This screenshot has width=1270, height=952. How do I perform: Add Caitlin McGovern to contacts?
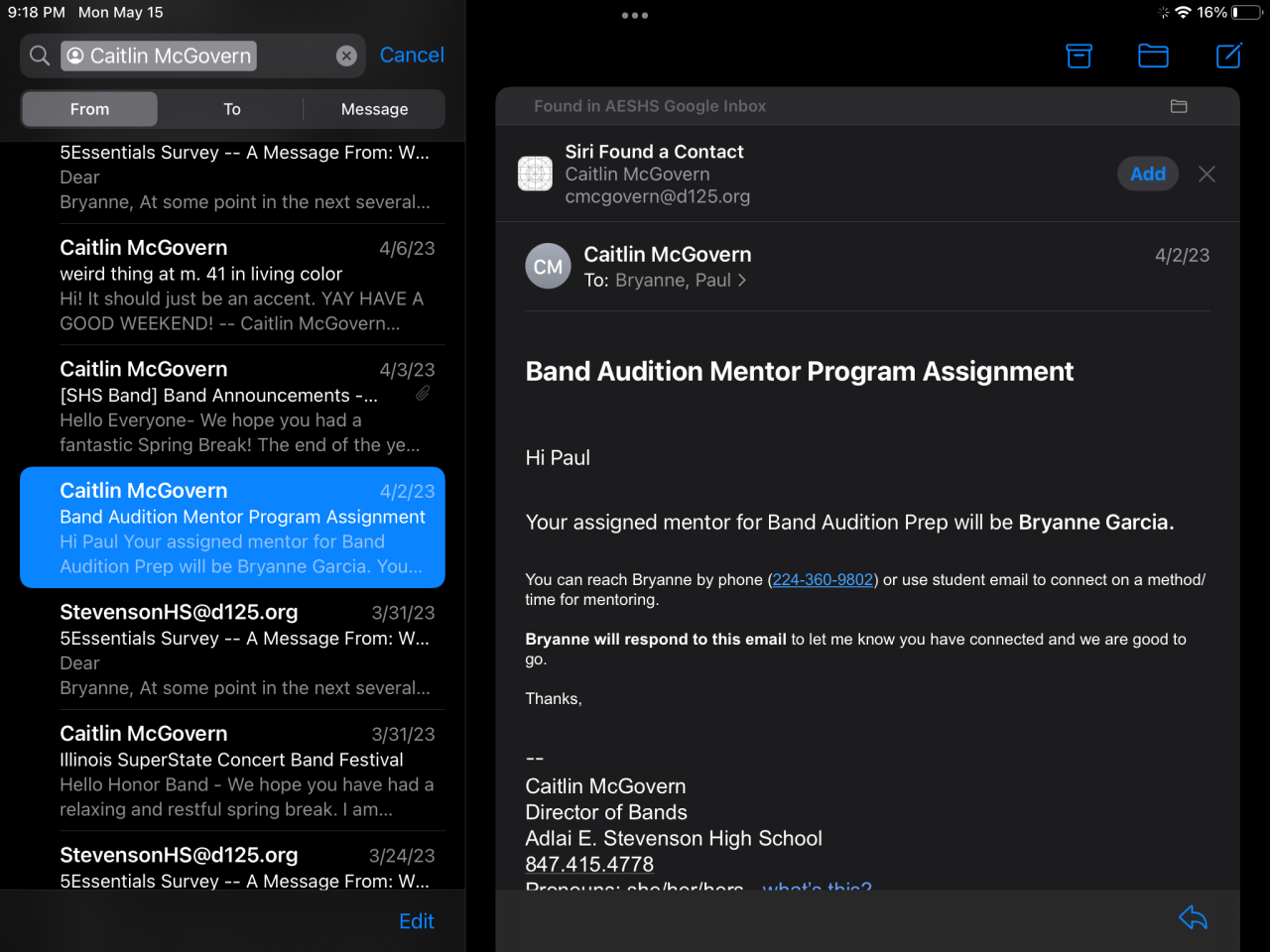pyautogui.click(x=1148, y=175)
